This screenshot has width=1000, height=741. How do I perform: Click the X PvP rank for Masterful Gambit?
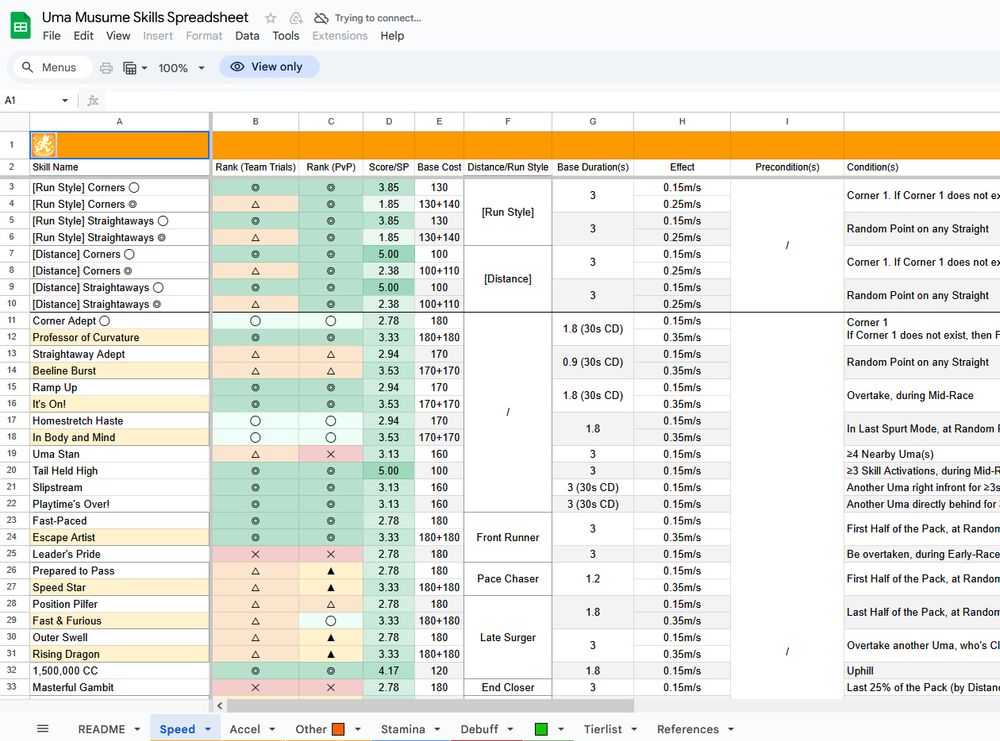330,687
